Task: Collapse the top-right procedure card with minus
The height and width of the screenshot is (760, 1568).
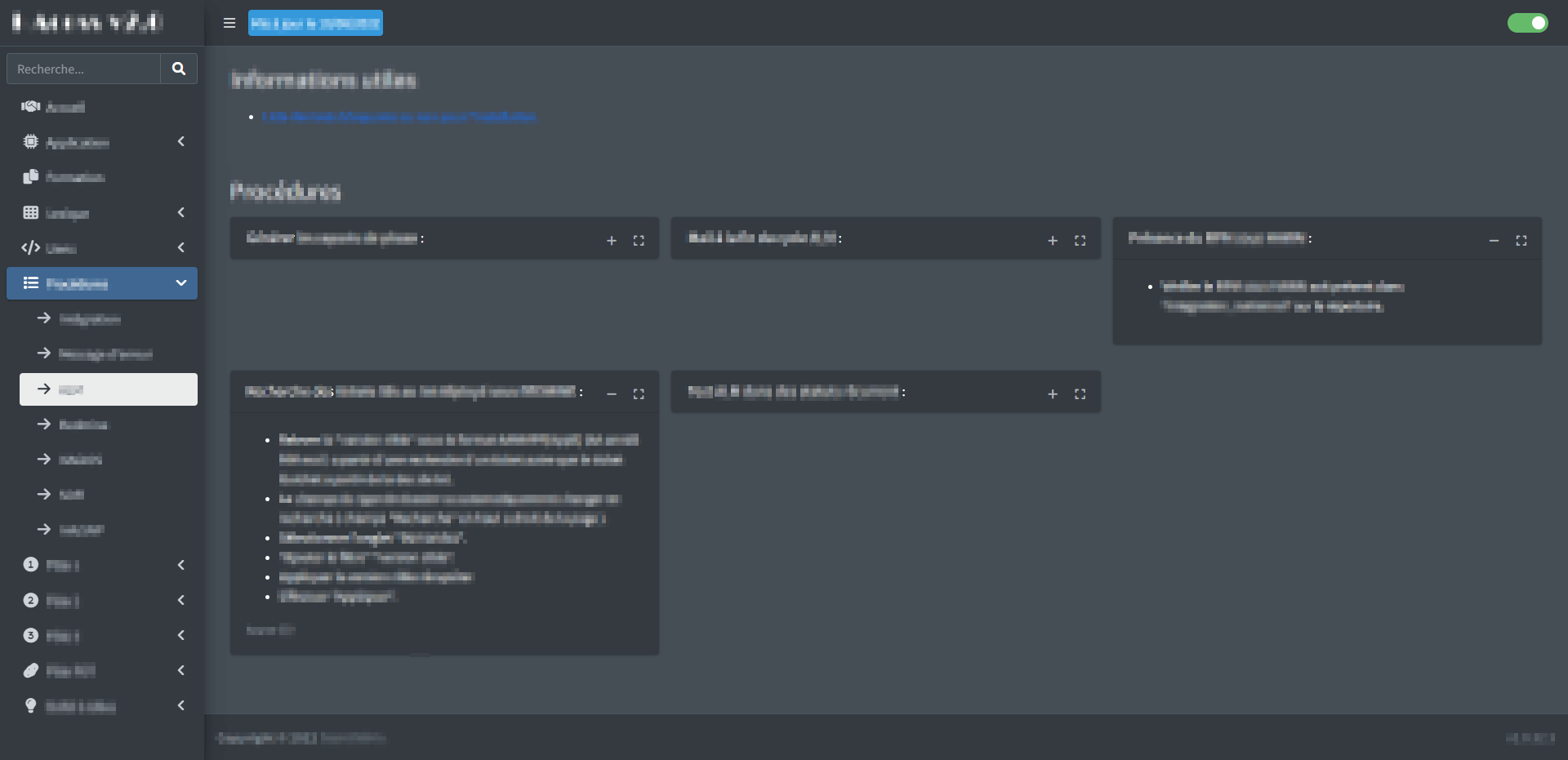Action: (x=1494, y=240)
